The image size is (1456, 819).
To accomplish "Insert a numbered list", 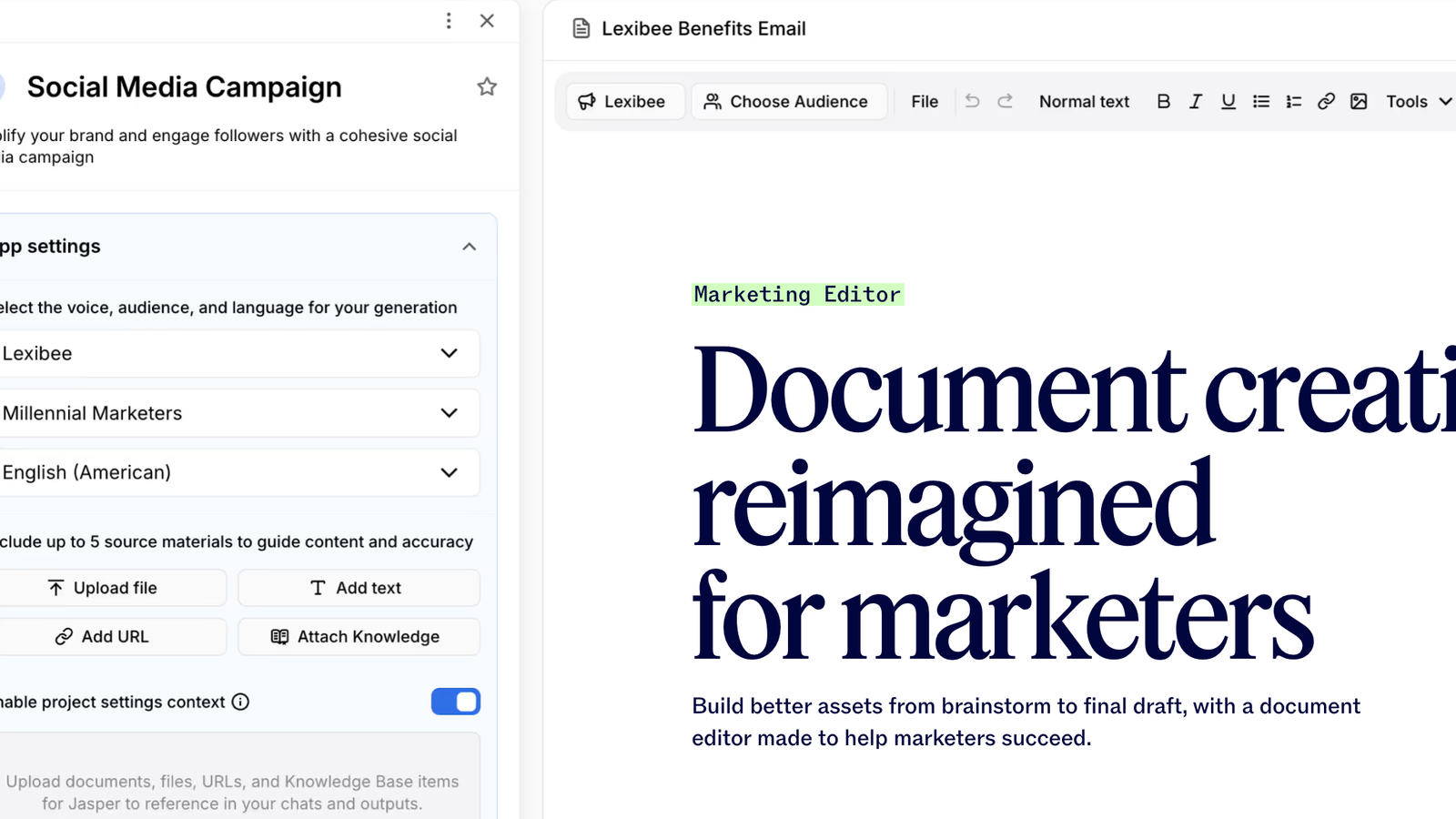I will pyautogui.click(x=1293, y=101).
